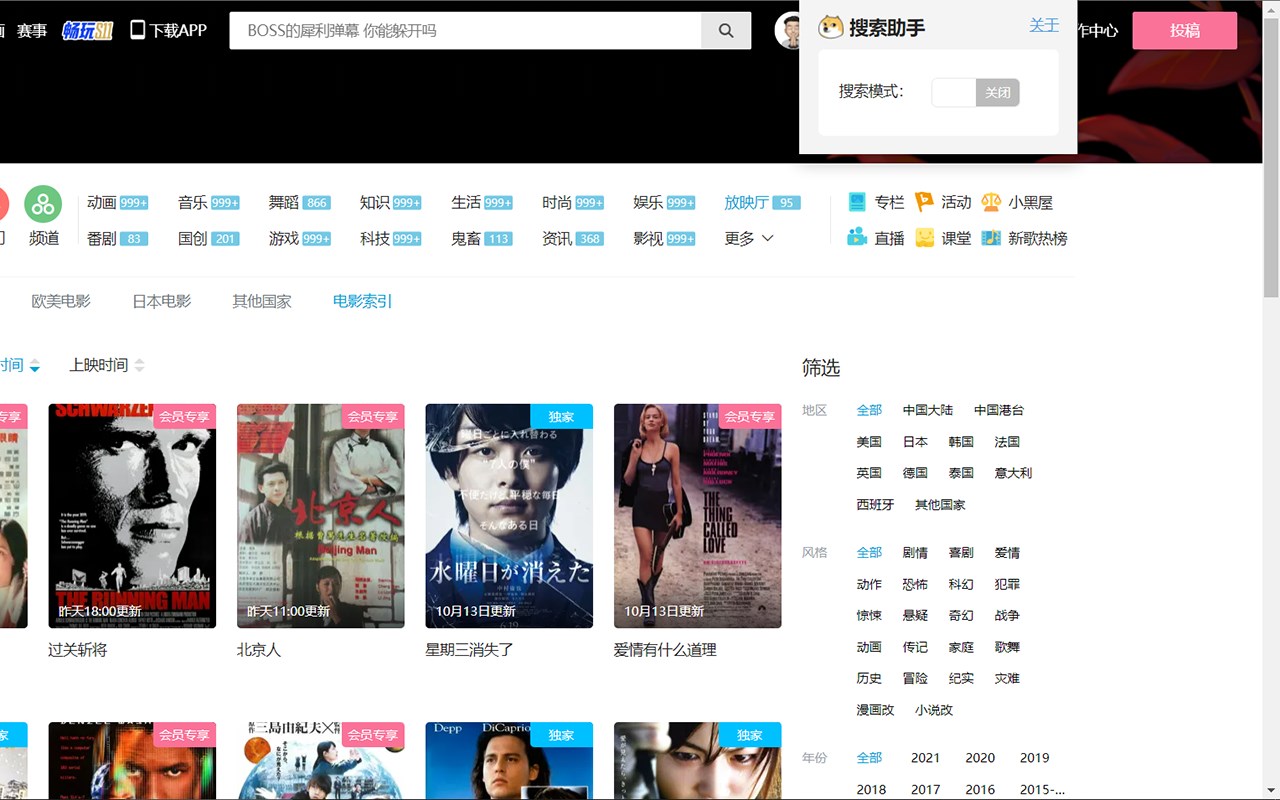This screenshot has height=800, width=1280.
Task: Open the 科技 category
Action: (x=375, y=238)
